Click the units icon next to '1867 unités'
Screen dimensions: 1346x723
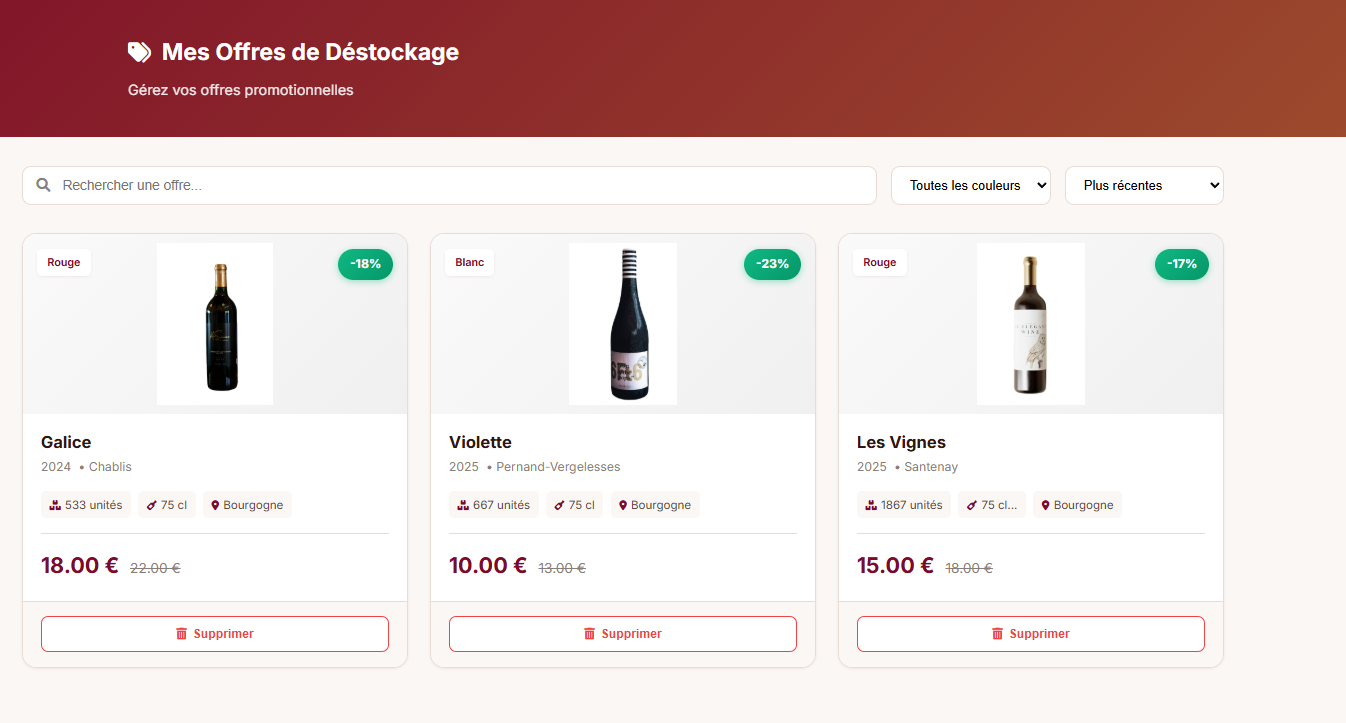[x=869, y=504]
